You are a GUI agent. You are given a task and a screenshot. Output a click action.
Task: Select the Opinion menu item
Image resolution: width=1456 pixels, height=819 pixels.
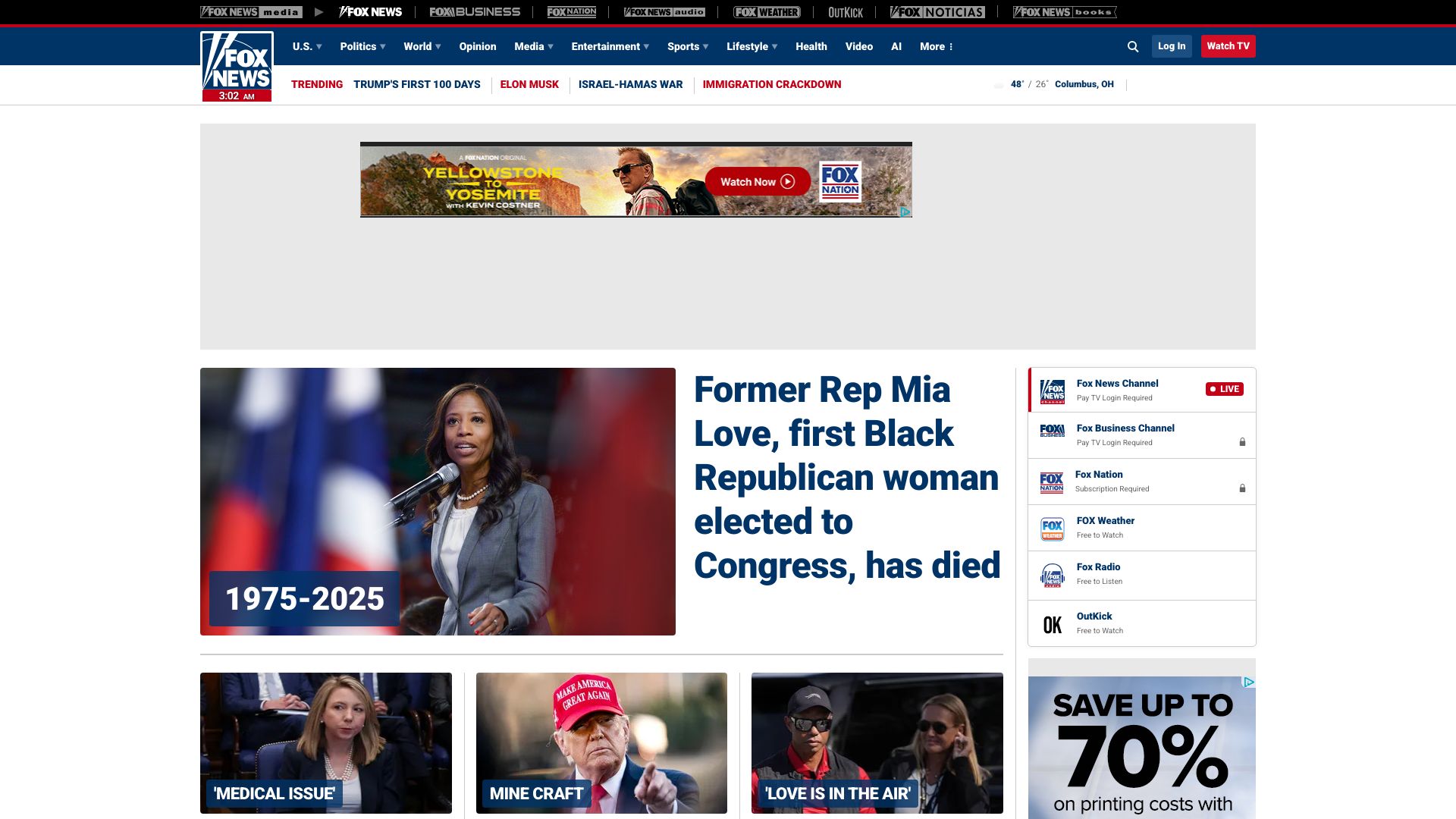coord(477,46)
